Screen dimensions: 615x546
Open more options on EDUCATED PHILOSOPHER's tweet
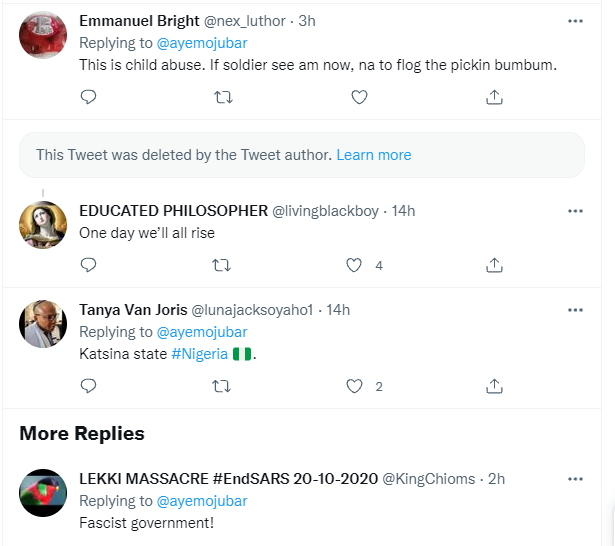pyautogui.click(x=575, y=211)
